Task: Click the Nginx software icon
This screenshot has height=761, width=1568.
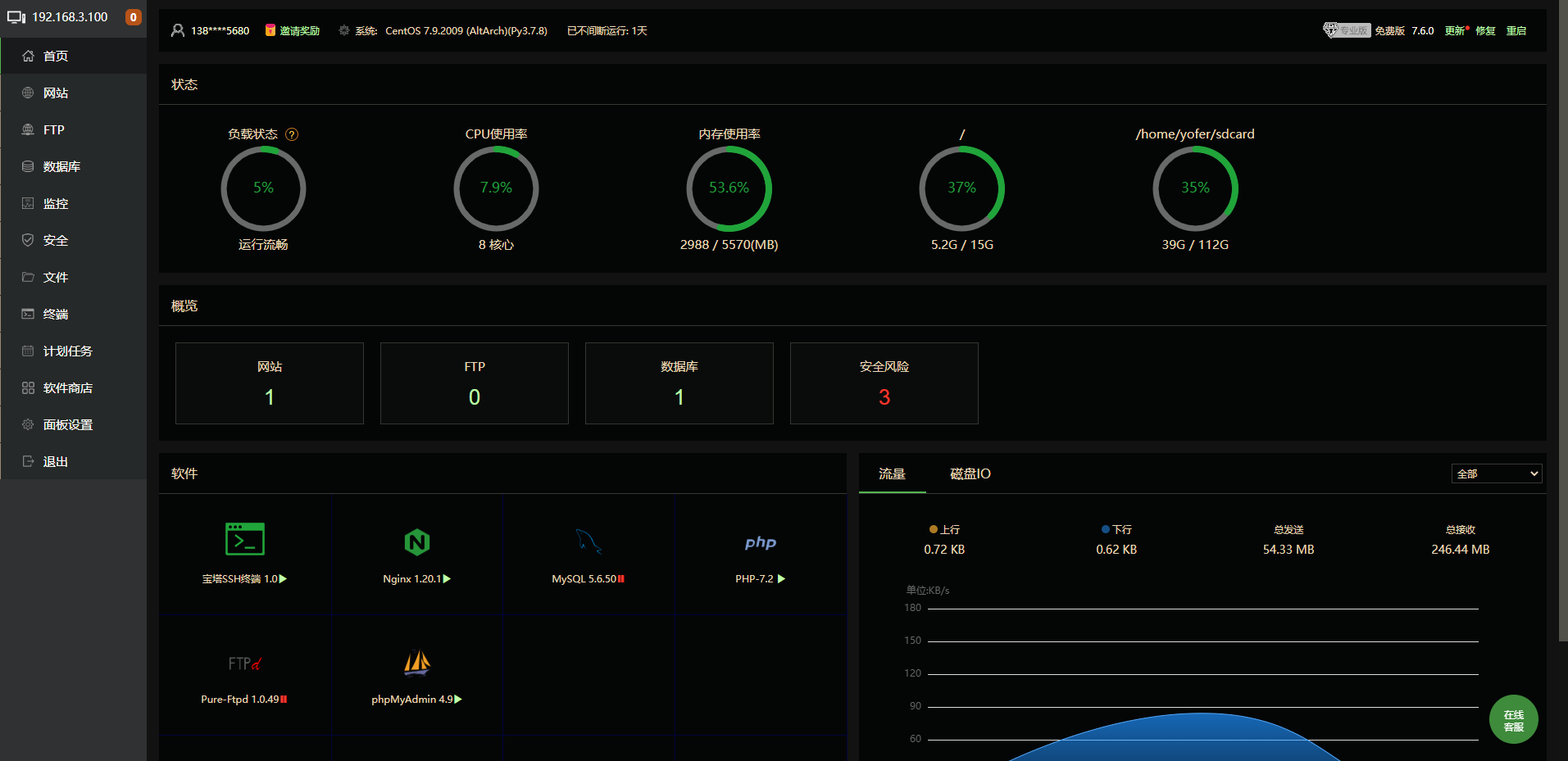Action: point(417,541)
